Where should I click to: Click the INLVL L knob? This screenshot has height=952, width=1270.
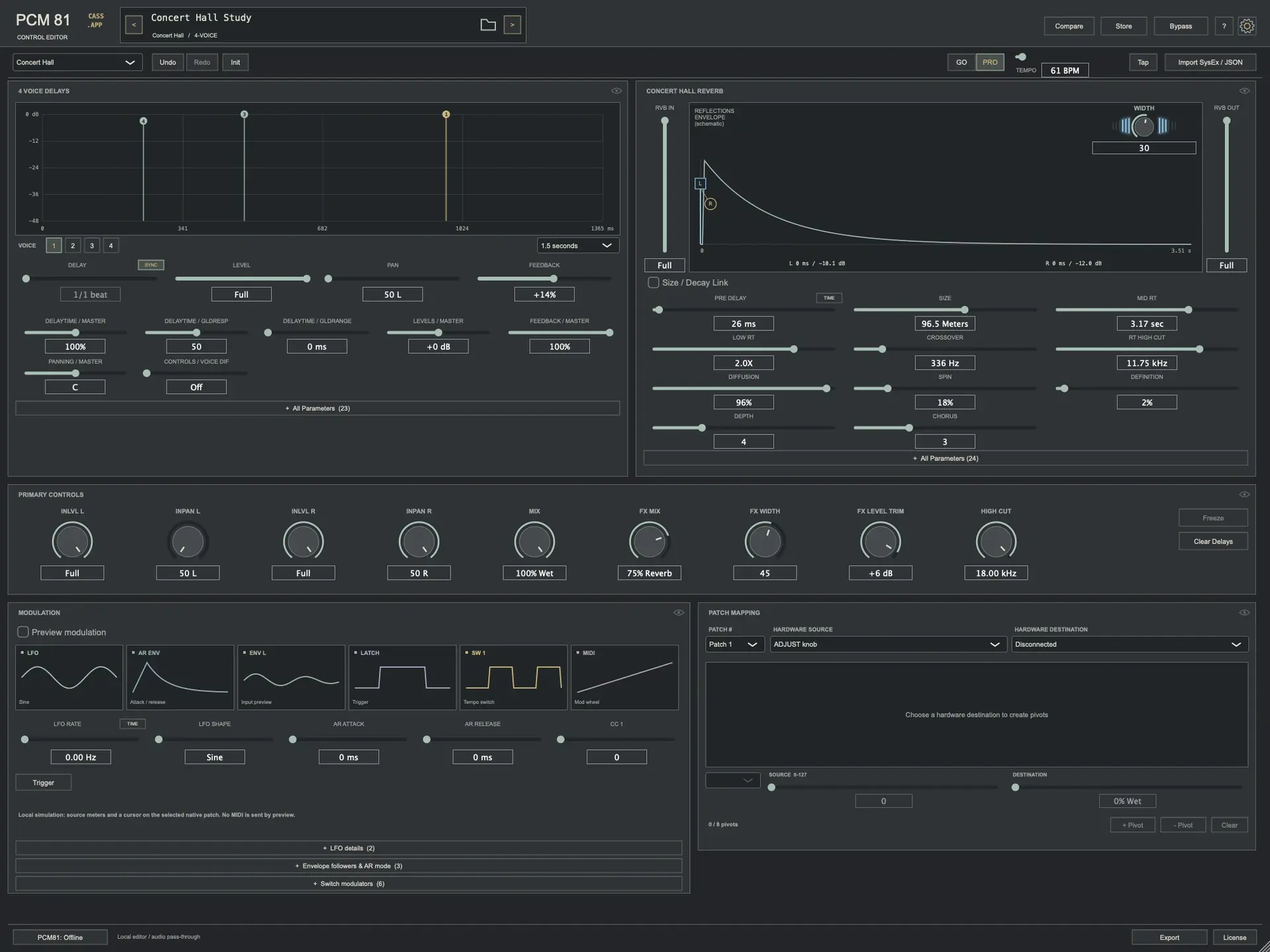(x=72, y=541)
